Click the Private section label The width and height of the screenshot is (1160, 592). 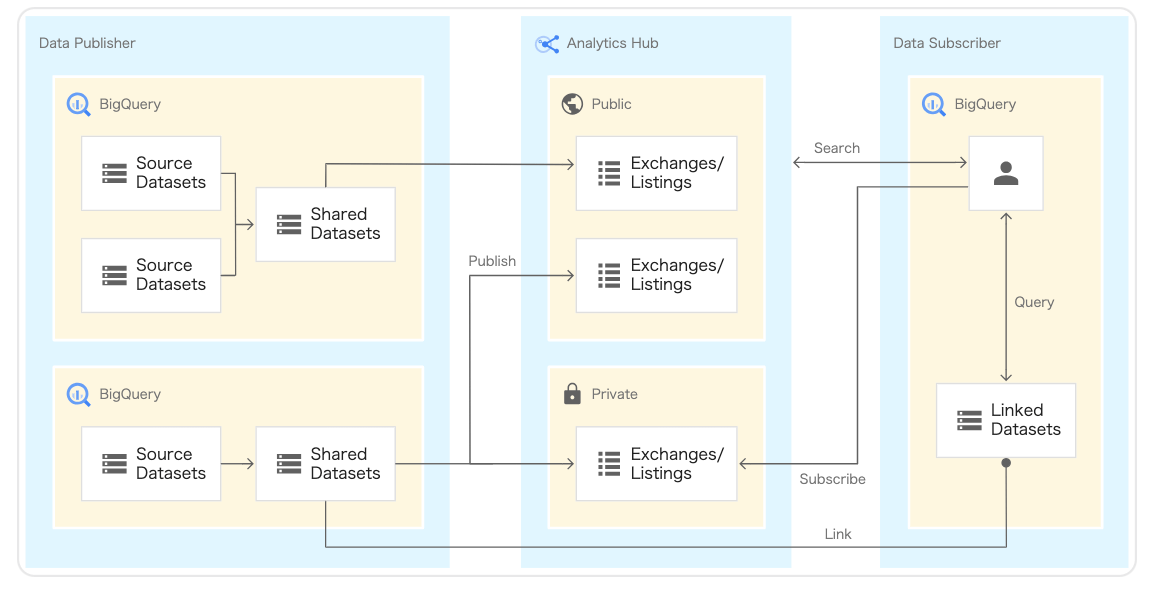click(x=614, y=394)
